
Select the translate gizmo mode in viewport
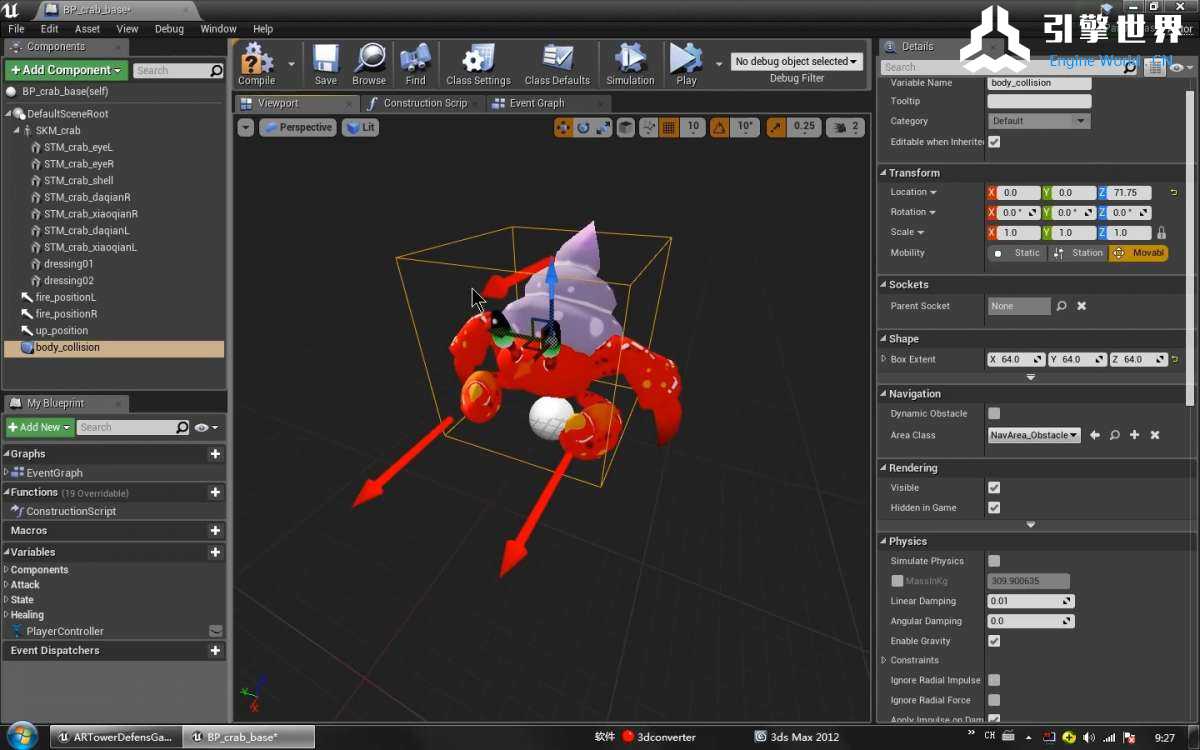coord(564,127)
